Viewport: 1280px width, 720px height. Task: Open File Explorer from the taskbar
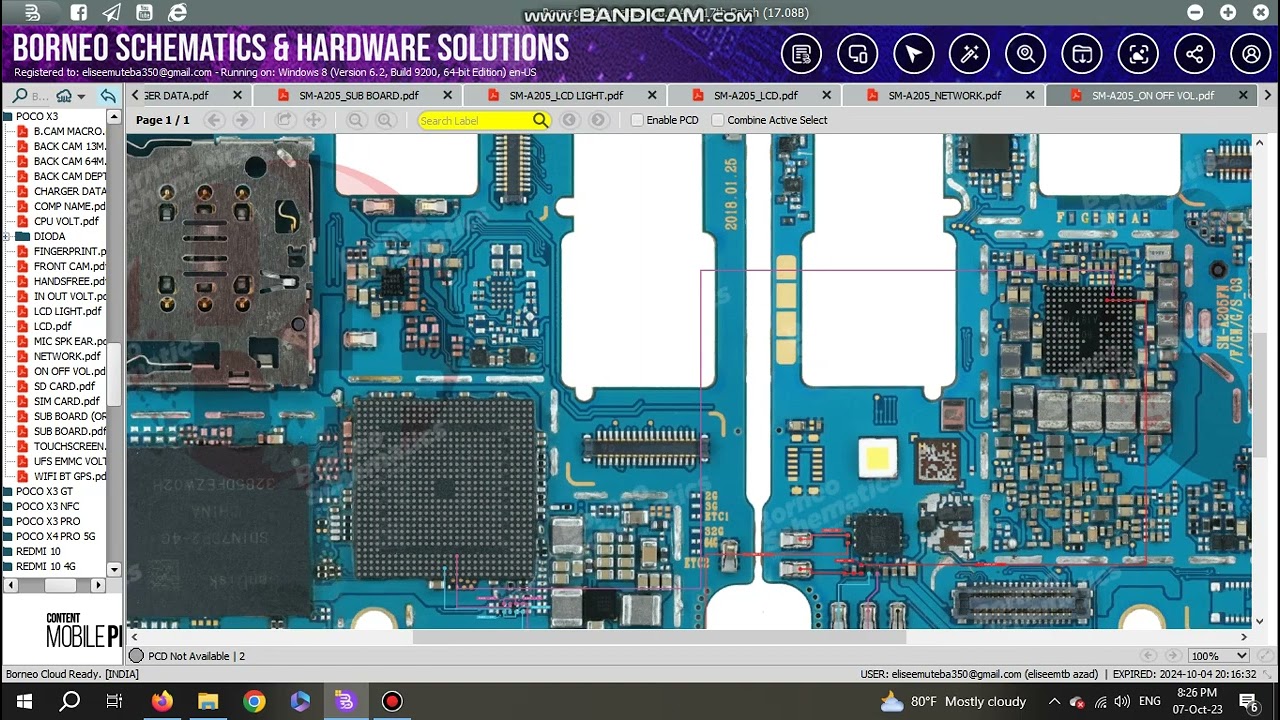[x=208, y=701]
